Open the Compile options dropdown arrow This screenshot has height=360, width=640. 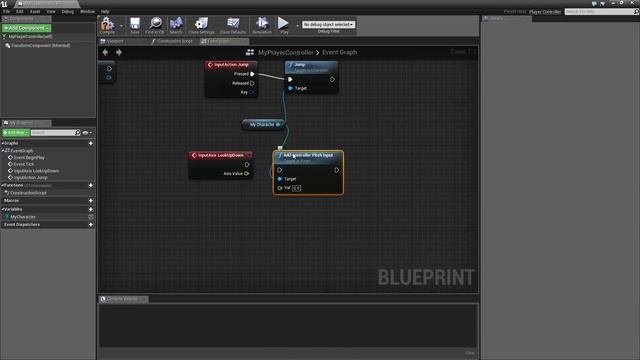pos(121,26)
